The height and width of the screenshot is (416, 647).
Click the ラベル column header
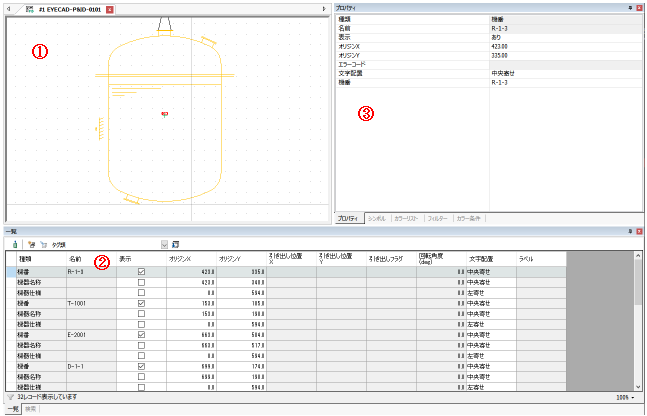point(541,259)
